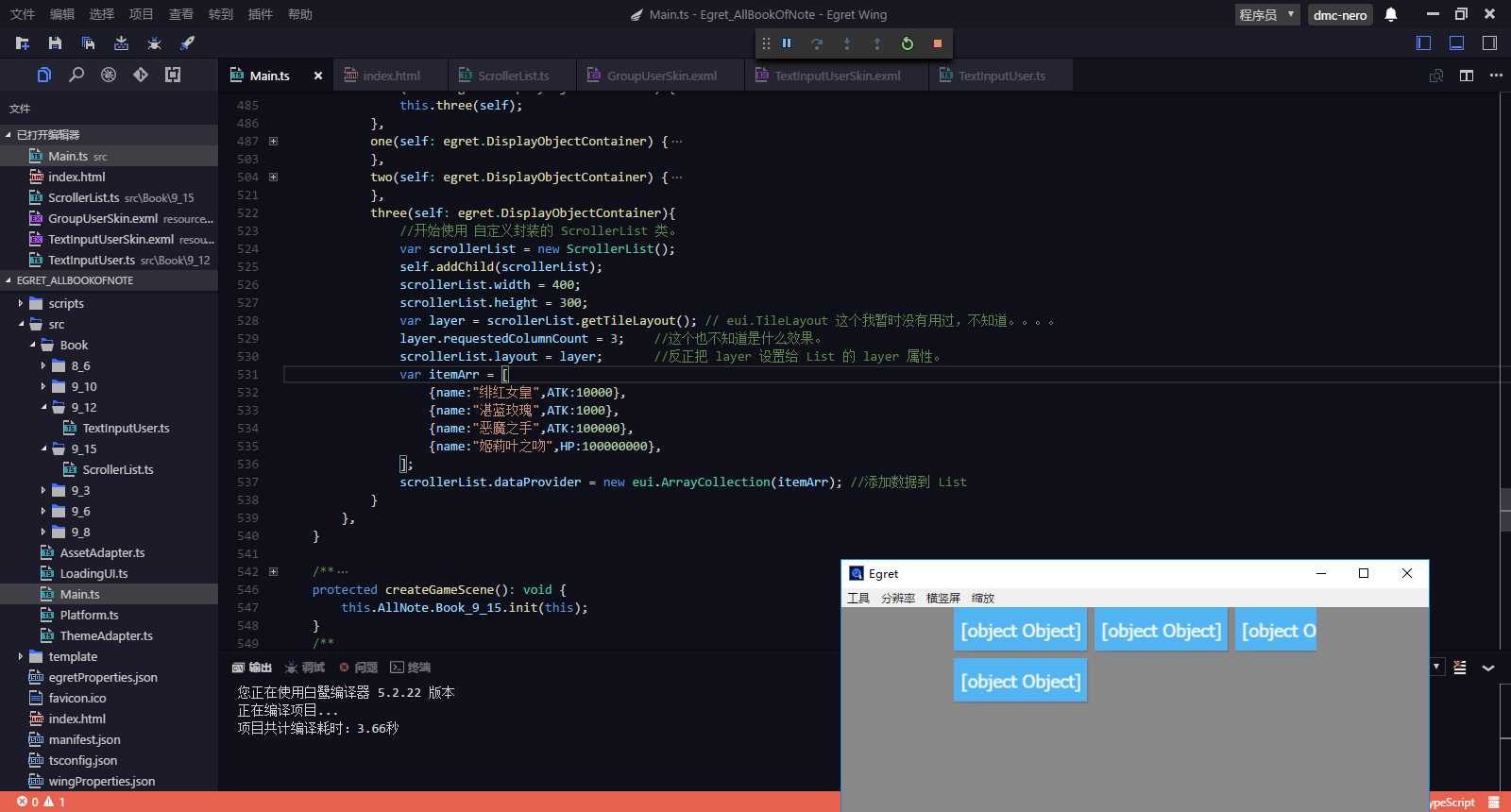The image size is (1511, 812).
Task: Open egretProperties.json in the file tree
Action: pyautogui.click(x=103, y=678)
